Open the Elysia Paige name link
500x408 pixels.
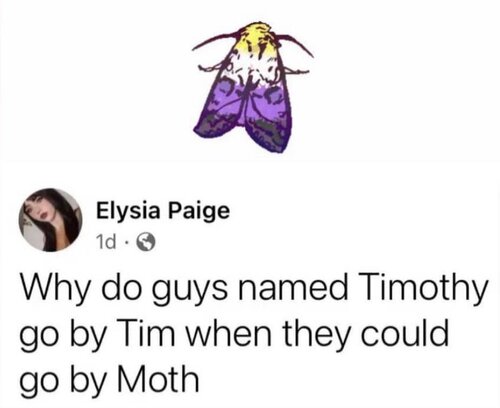coord(163,212)
